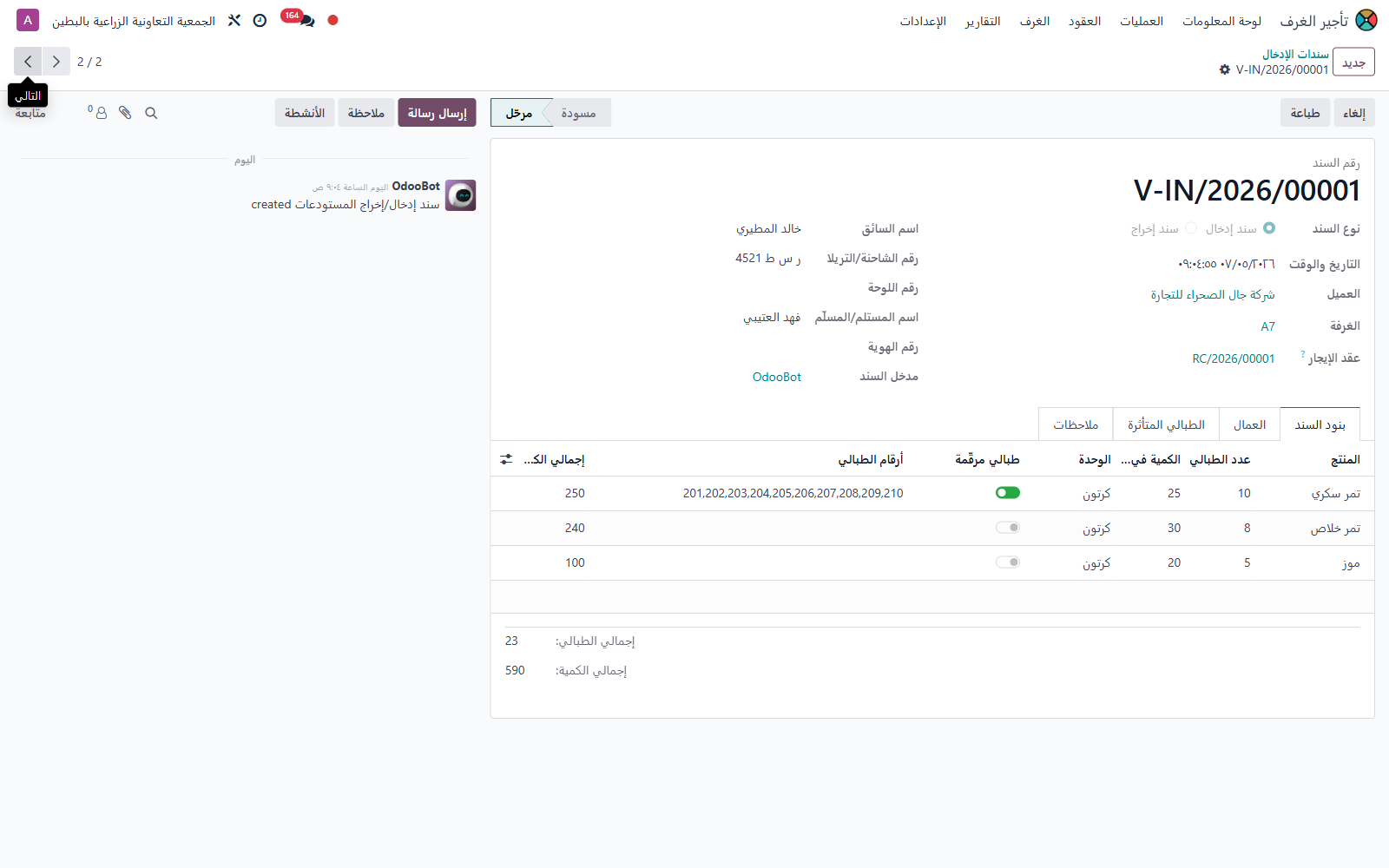Open room A7 link
1389x868 pixels.
click(x=1267, y=326)
